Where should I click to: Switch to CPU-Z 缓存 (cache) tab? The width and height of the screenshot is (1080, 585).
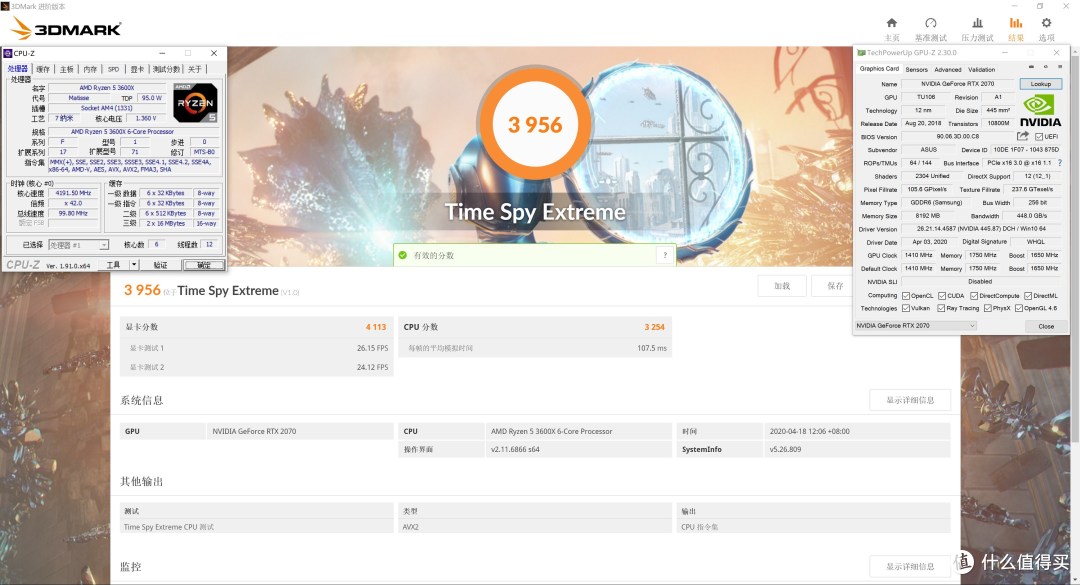(43, 69)
